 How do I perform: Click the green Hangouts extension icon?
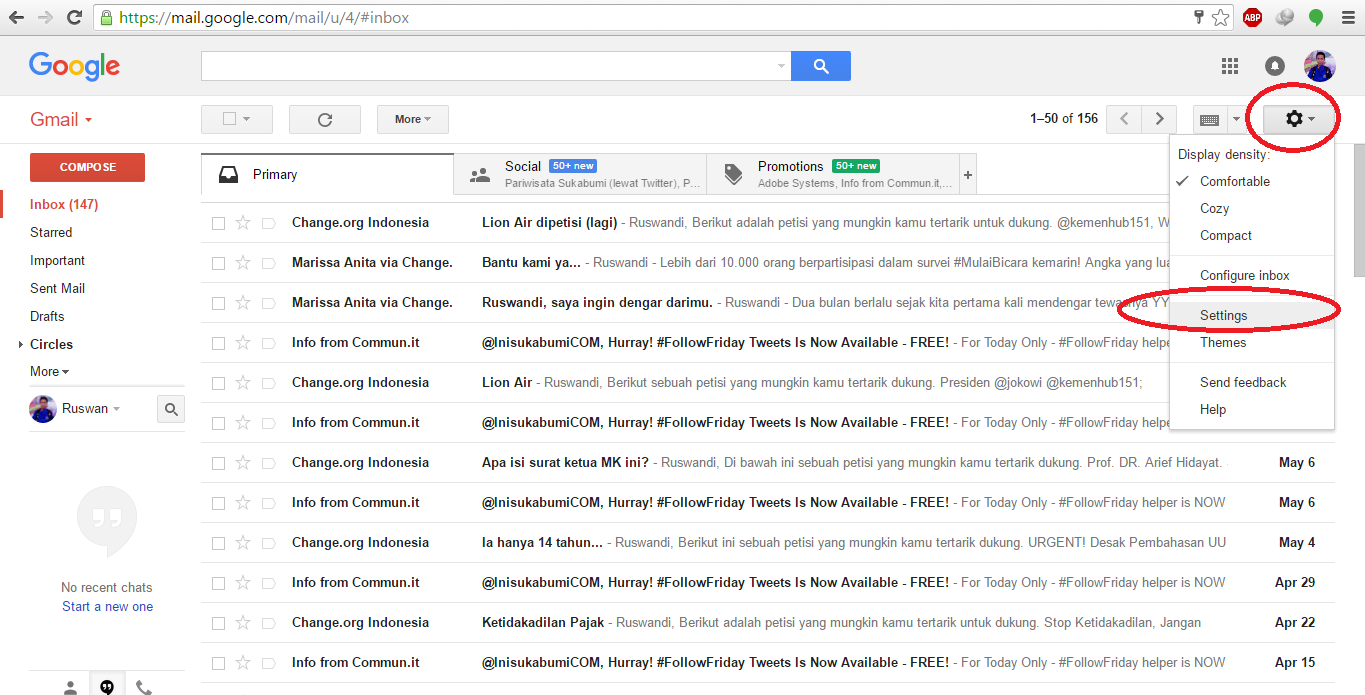click(x=1316, y=17)
